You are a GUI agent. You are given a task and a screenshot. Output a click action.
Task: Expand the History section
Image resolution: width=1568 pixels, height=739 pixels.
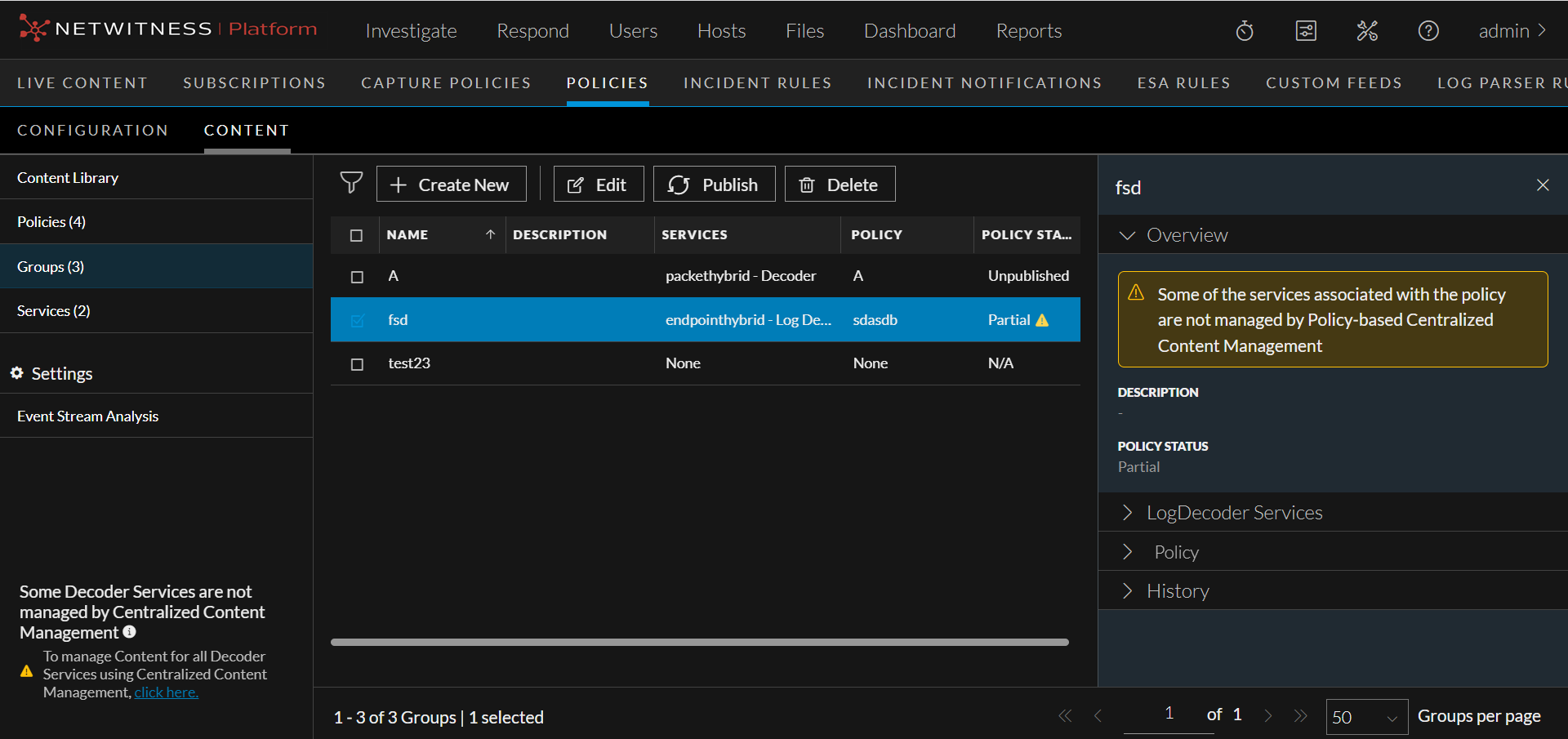click(x=1177, y=590)
